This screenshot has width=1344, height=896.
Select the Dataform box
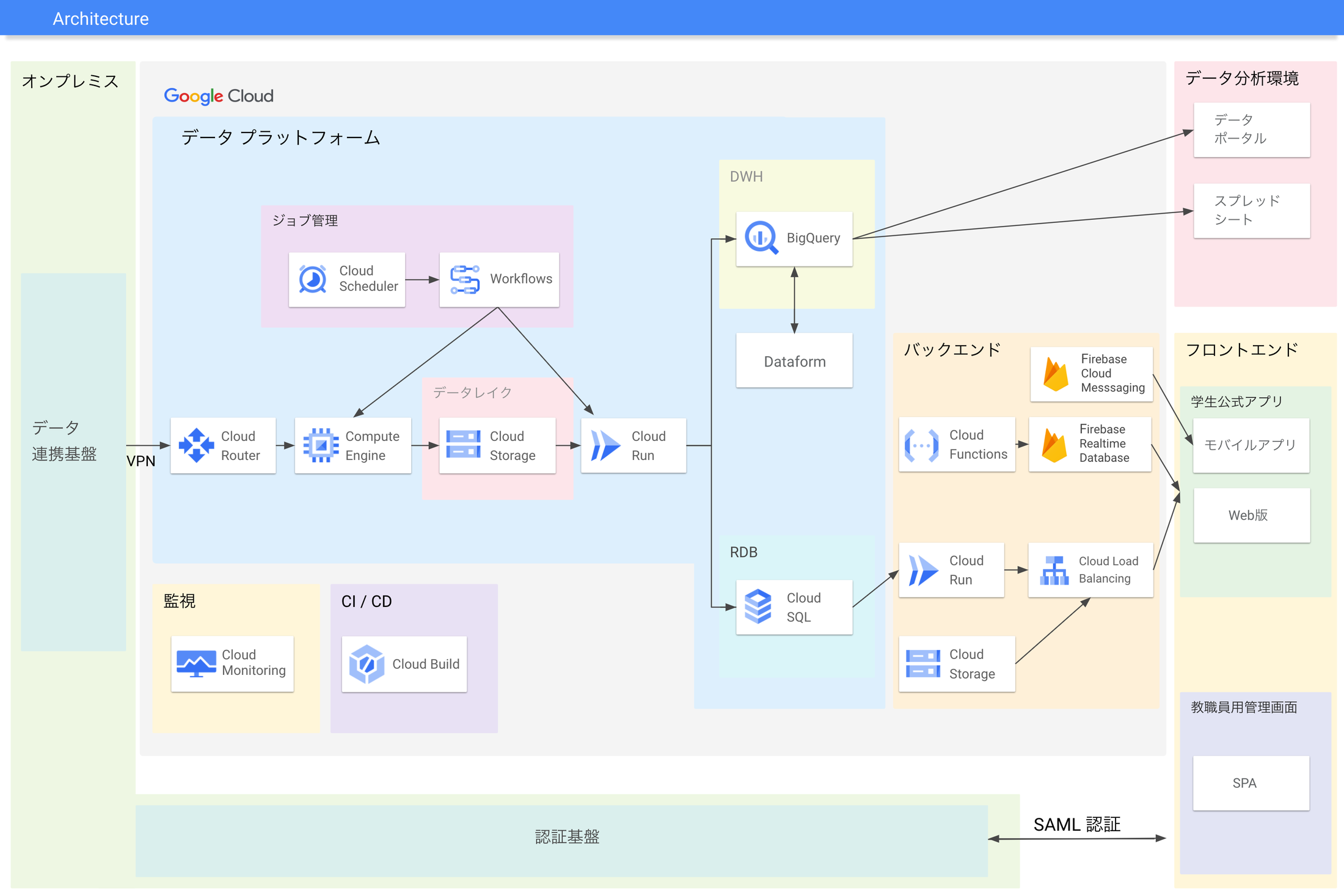794,360
